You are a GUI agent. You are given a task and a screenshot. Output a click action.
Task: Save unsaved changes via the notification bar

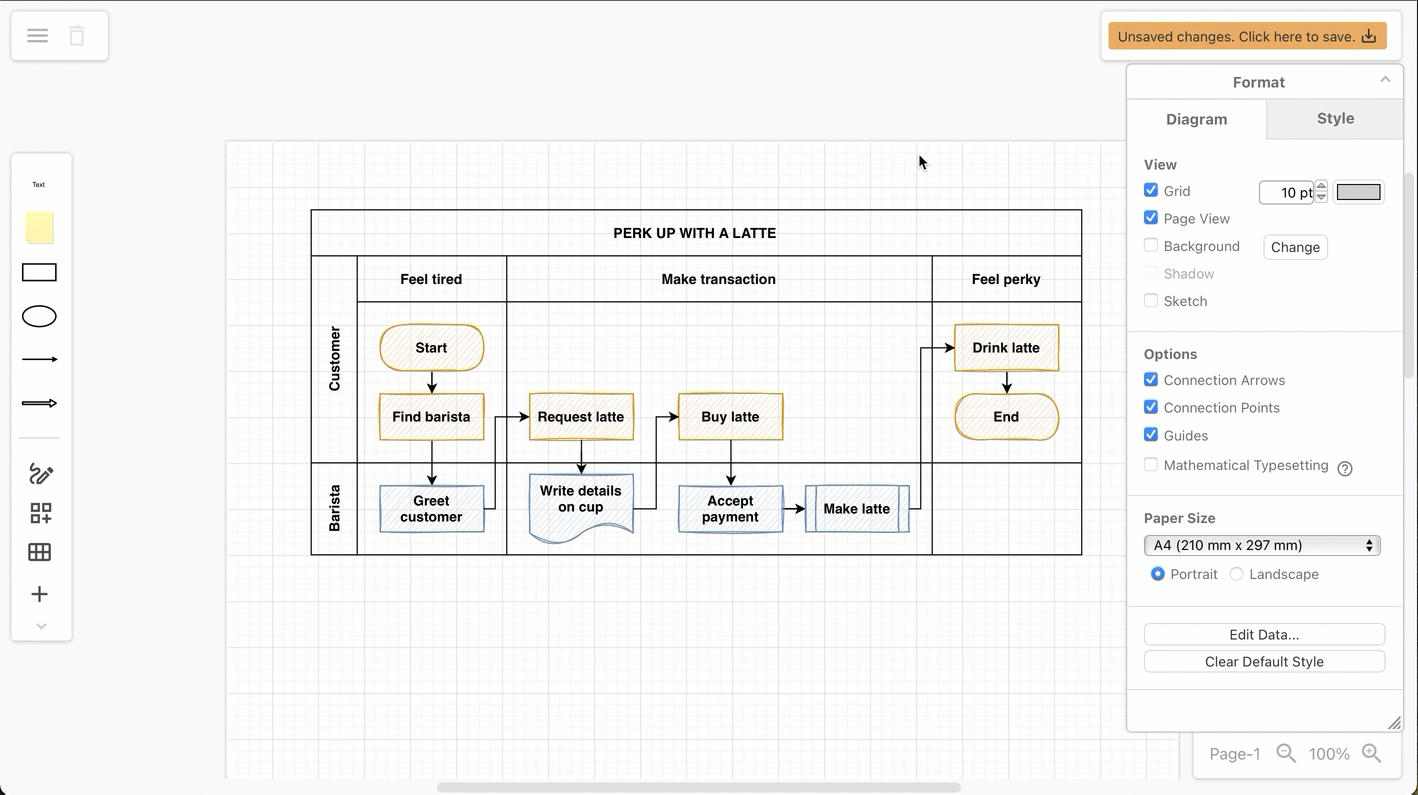(x=1247, y=35)
